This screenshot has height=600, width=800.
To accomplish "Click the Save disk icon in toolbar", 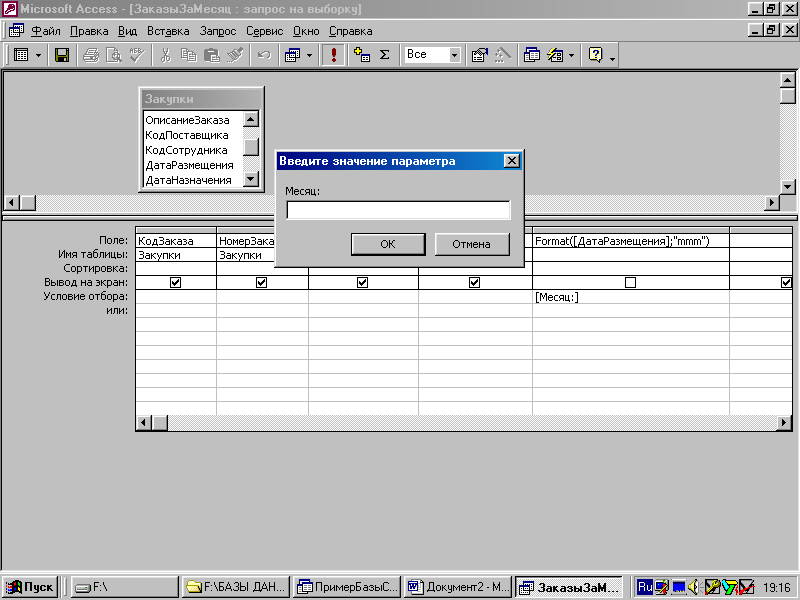I will pyautogui.click(x=61, y=55).
